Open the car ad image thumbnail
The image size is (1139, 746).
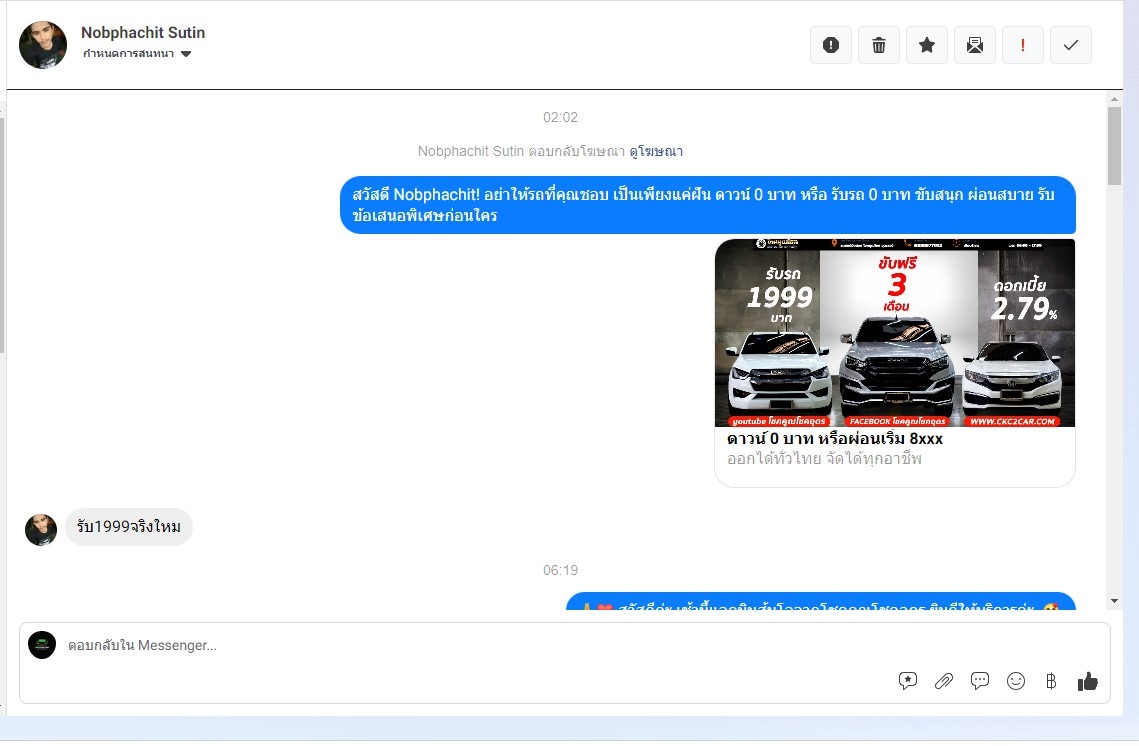pyautogui.click(x=894, y=333)
